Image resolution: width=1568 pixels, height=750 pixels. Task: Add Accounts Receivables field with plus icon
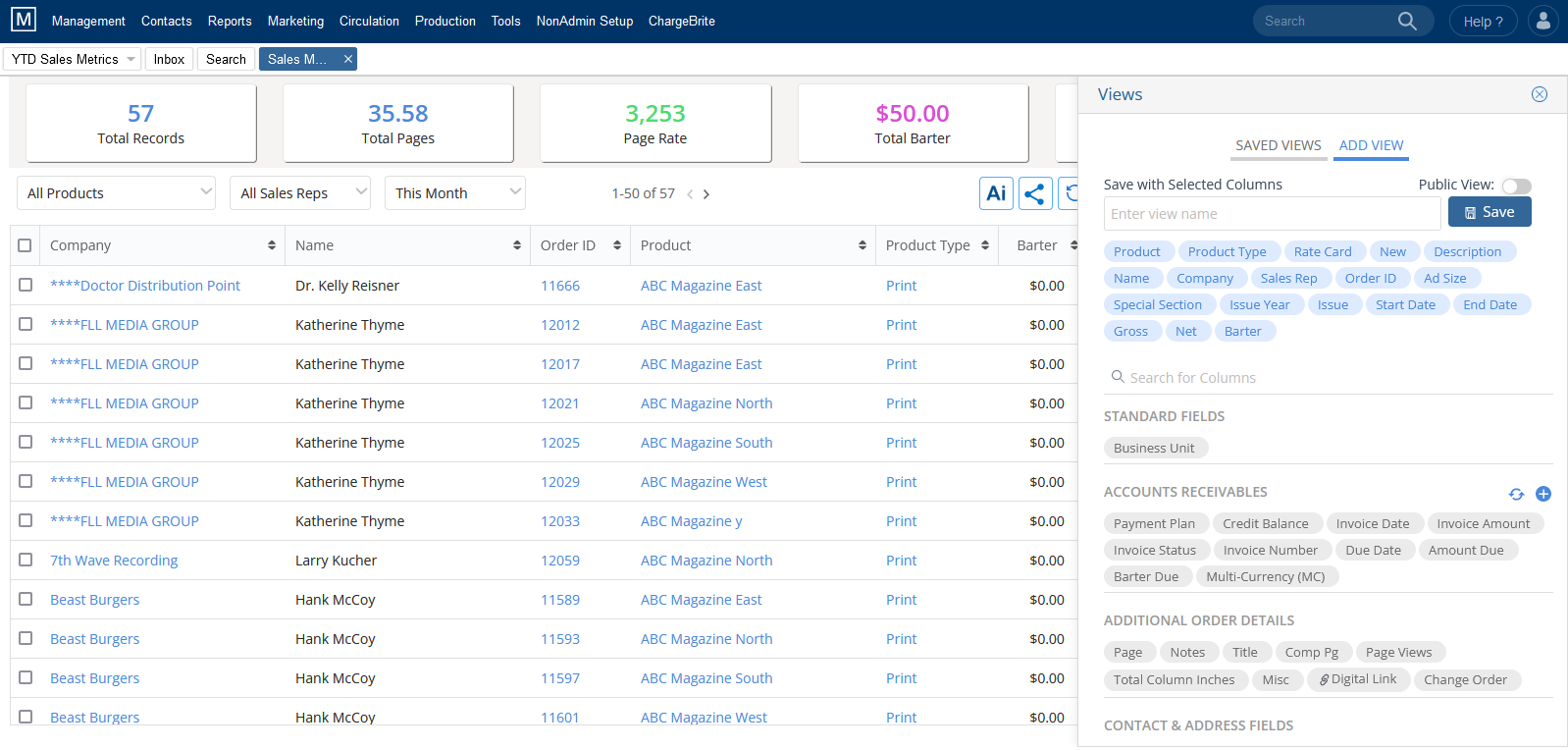(x=1543, y=494)
